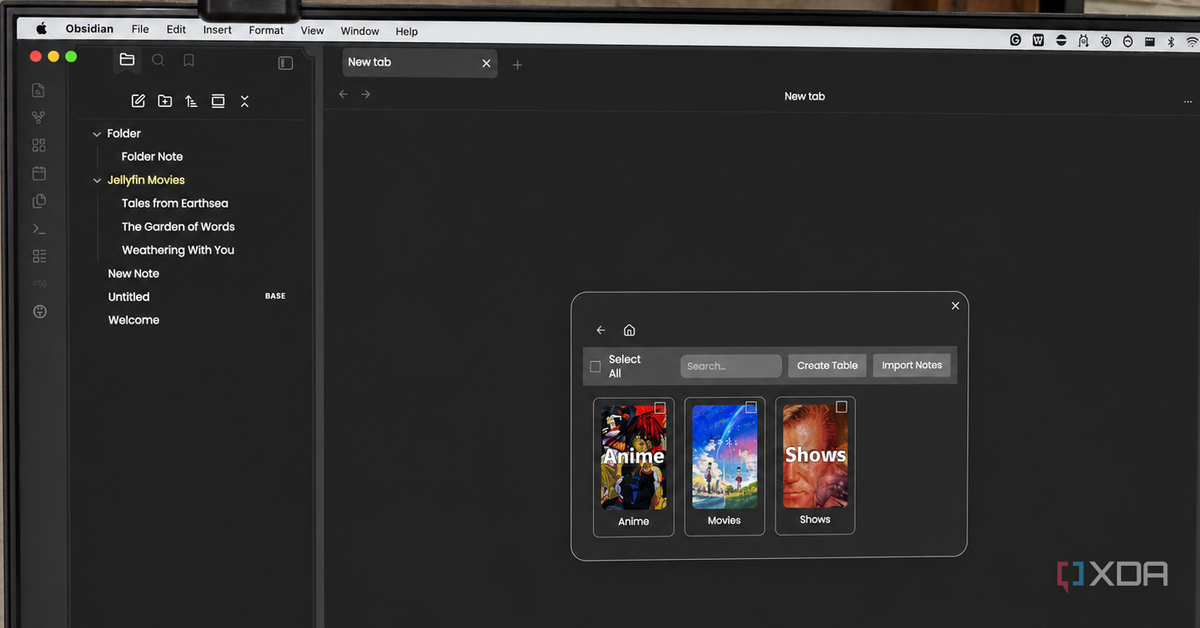Screen dimensions: 1200x628
Task: Click auto-reveal current file icon
Action: point(217,101)
